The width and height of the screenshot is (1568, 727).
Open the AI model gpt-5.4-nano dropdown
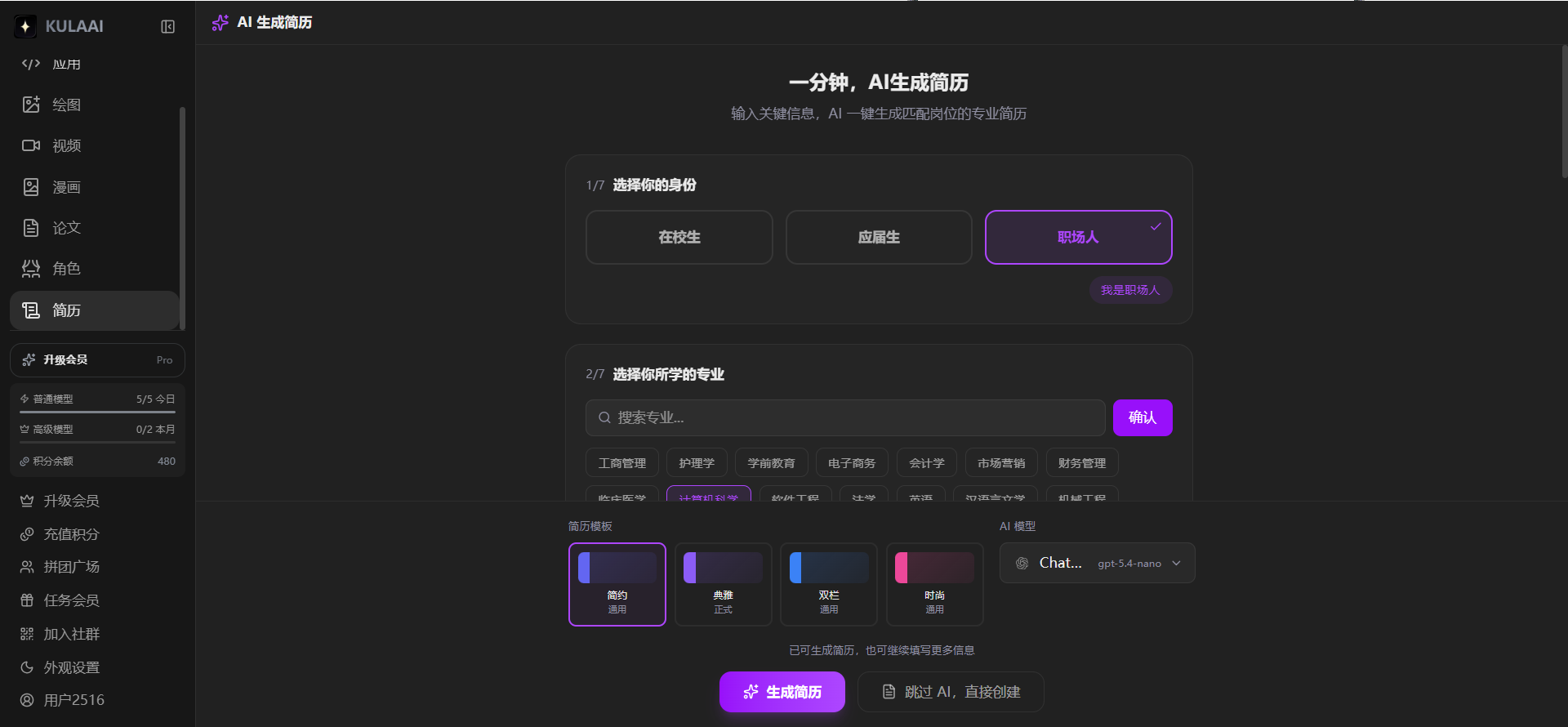[1098, 563]
